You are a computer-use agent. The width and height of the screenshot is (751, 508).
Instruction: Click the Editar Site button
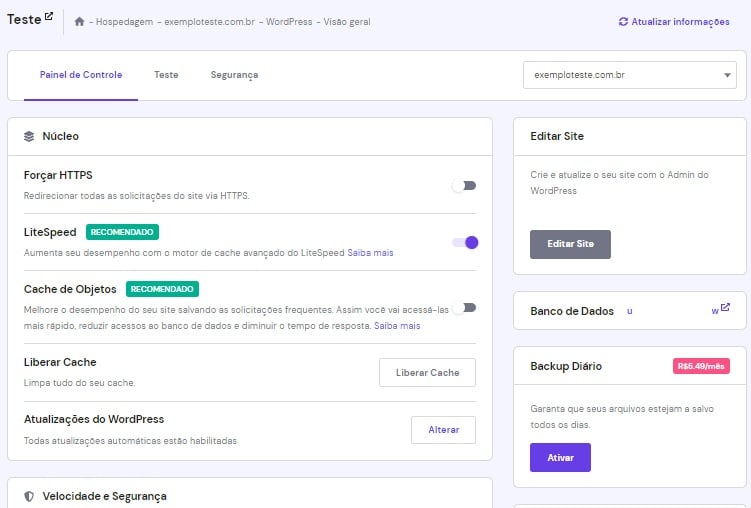pos(570,244)
